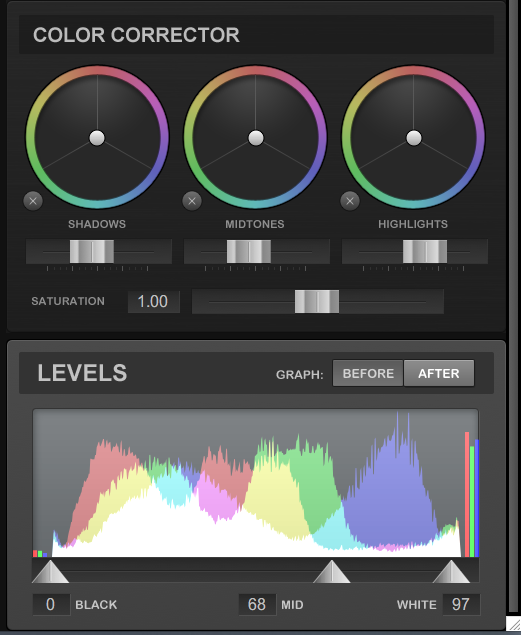Screen dimensions: 521x635
Task: Reset the Highlights color wheel with X icon
Action: [350, 201]
